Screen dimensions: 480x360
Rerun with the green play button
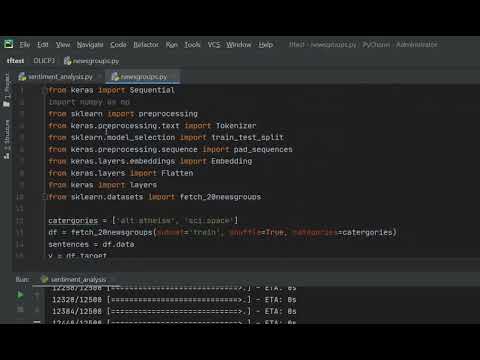pos(20,295)
